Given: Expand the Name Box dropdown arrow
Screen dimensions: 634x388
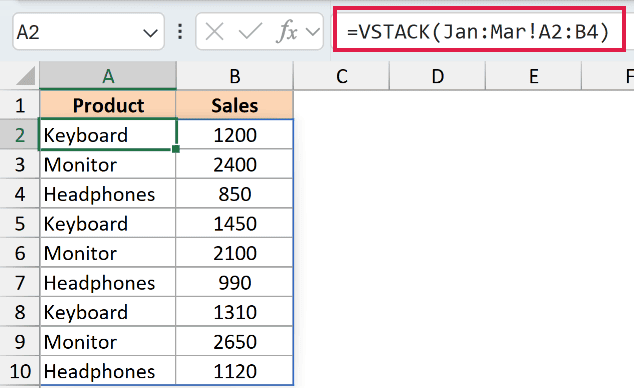Looking at the screenshot, I should [150, 33].
